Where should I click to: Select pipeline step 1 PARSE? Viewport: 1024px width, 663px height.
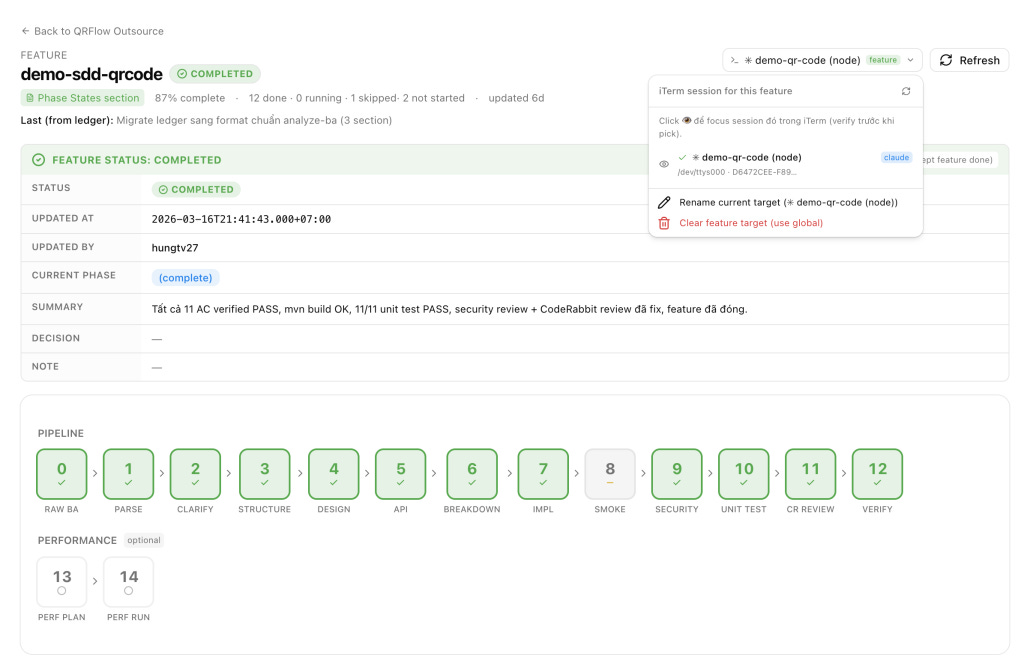point(129,474)
